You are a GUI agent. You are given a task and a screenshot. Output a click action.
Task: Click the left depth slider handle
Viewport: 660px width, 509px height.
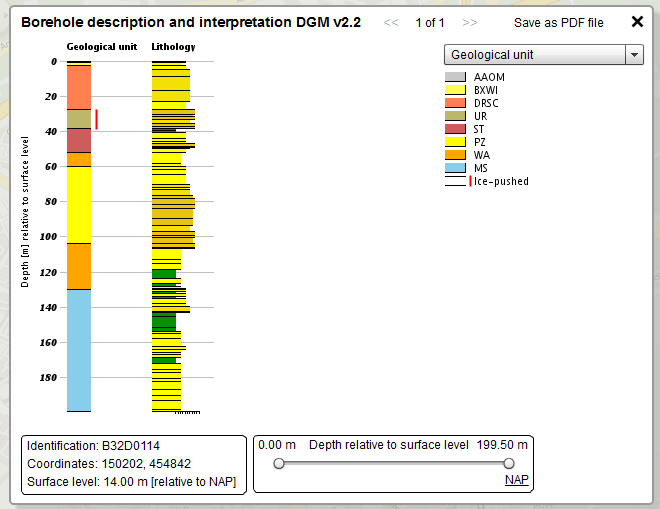tap(279, 463)
